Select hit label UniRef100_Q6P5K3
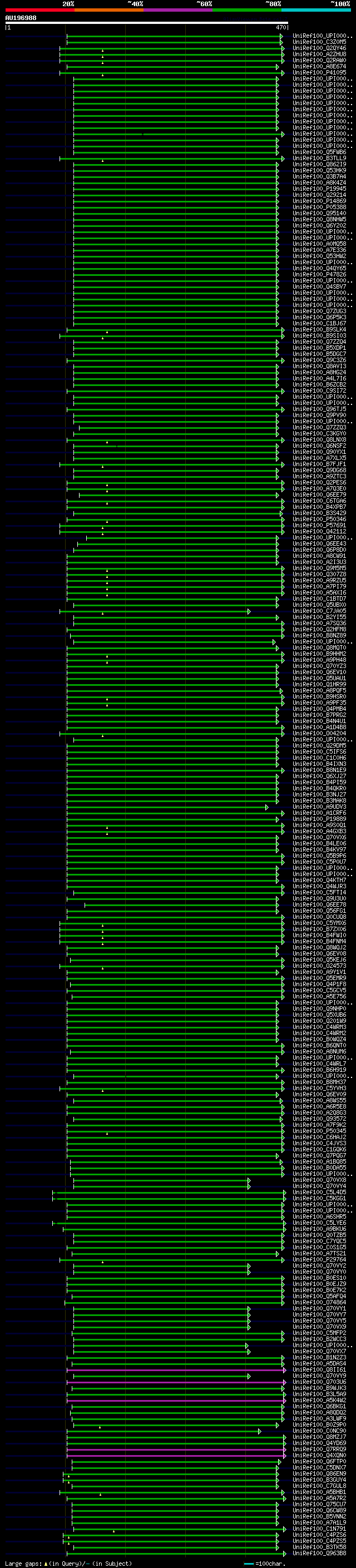Image resolution: width=356 pixels, height=1568 pixels. [x=319, y=317]
